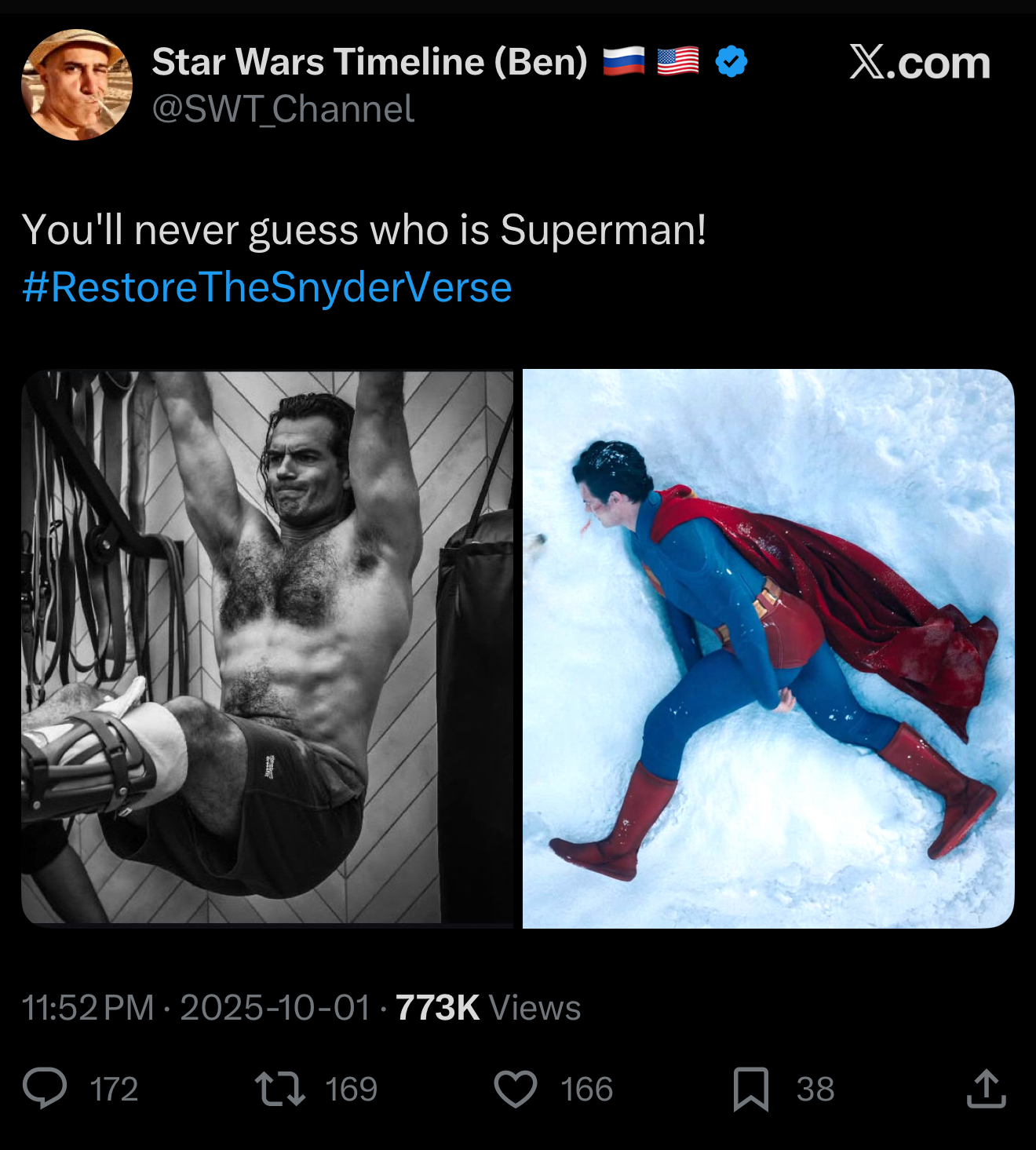The width and height of the screenshot is (1036, 1150).
Task: Open the #RestoreTheSnyderVerse hashtag
Action: 267,287
